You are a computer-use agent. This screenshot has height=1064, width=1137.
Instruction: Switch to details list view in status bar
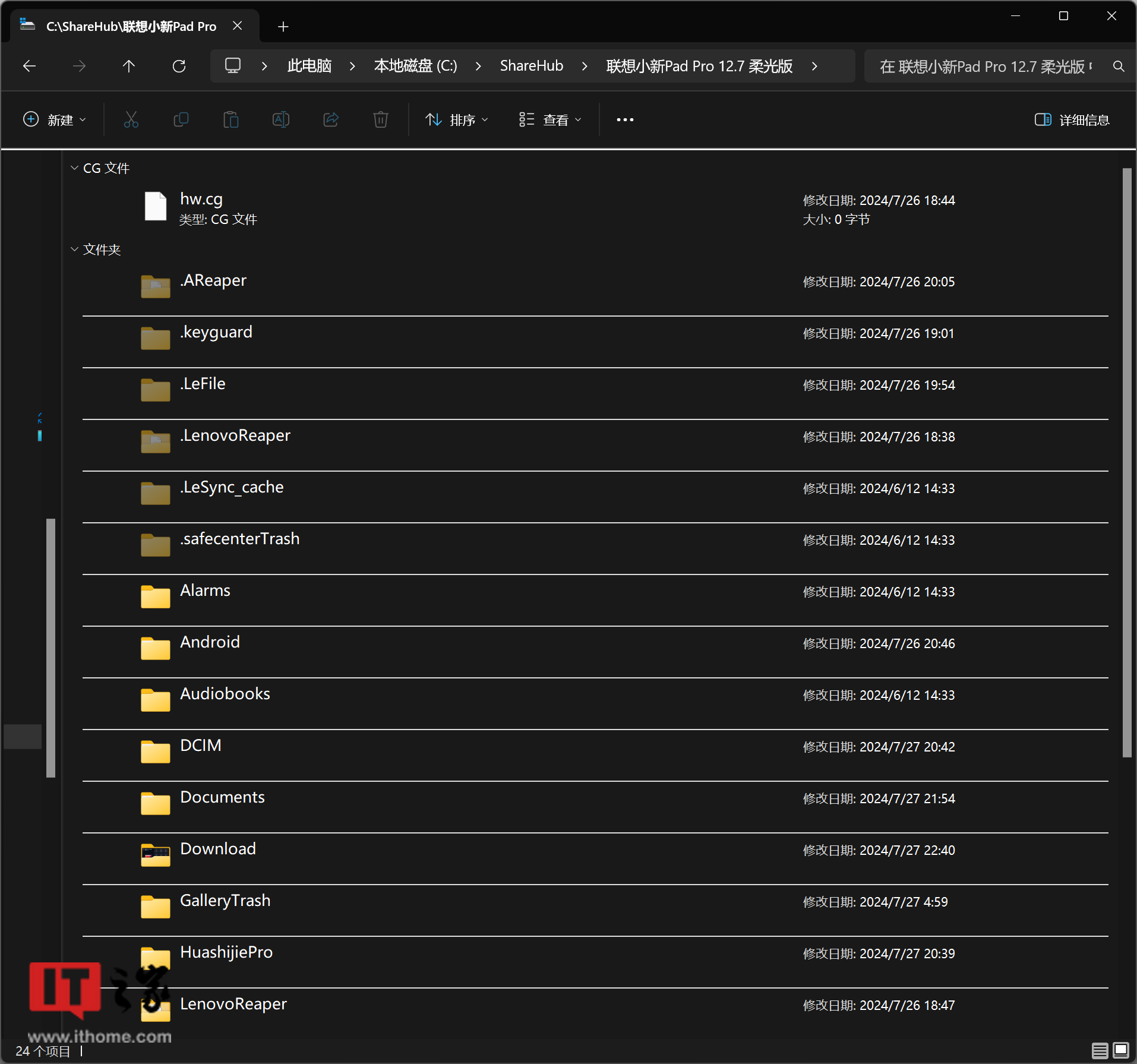(1100, 1050)
